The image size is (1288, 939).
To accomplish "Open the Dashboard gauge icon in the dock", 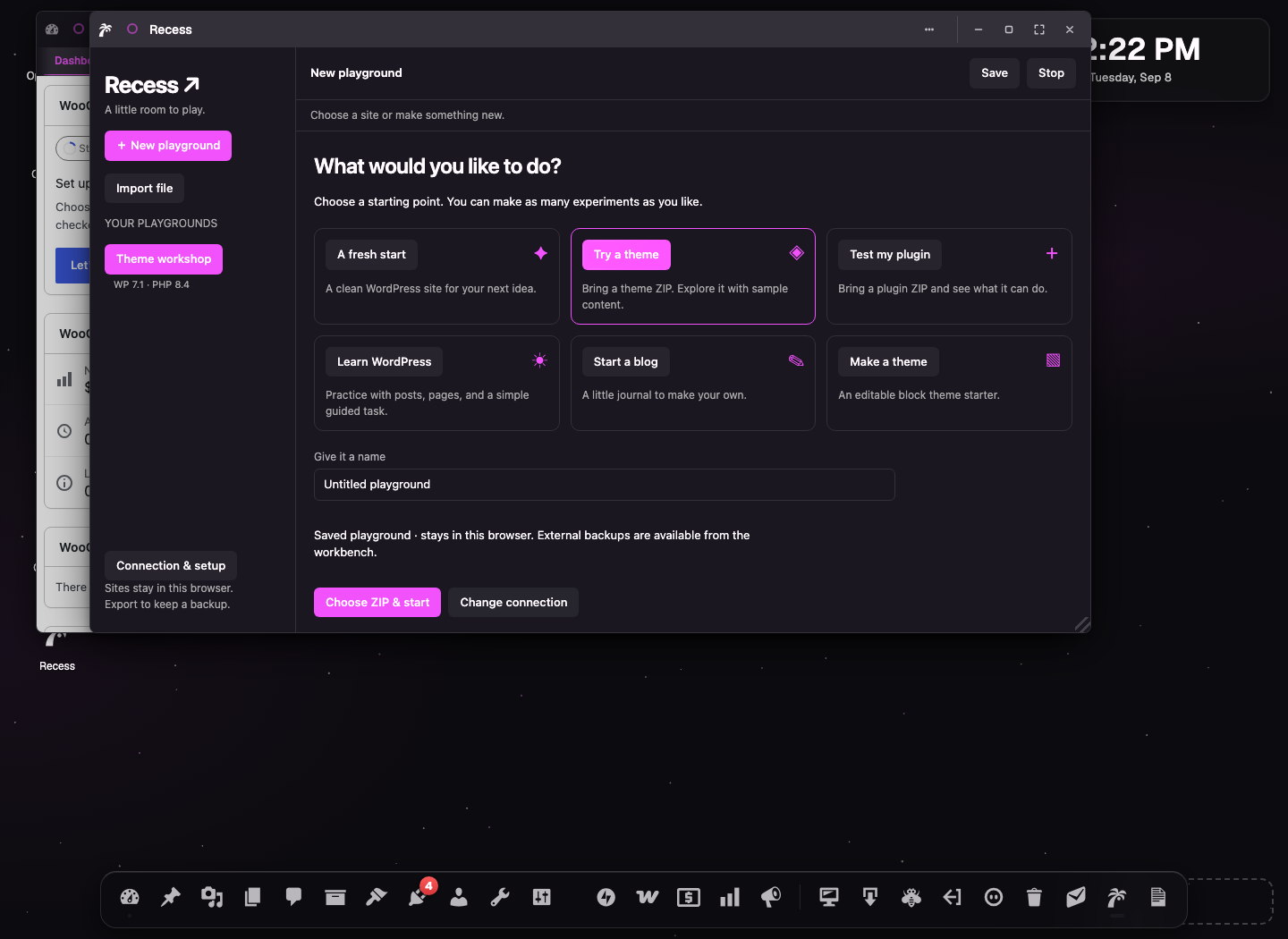I will 130,897.
